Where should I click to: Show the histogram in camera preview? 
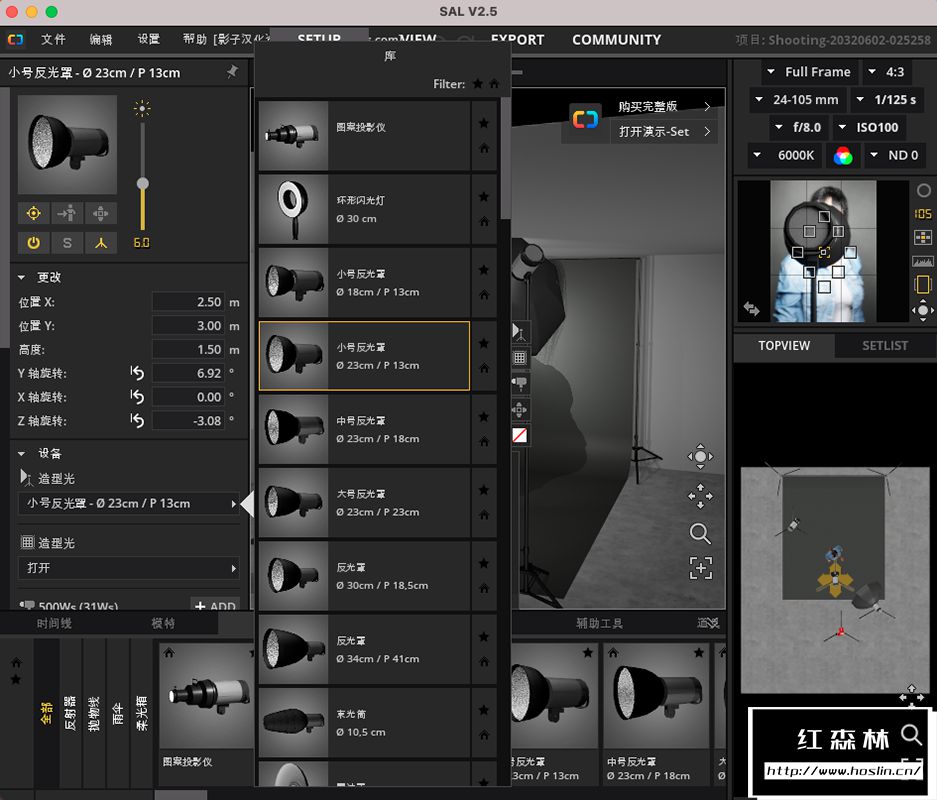(x=923, y=261)
